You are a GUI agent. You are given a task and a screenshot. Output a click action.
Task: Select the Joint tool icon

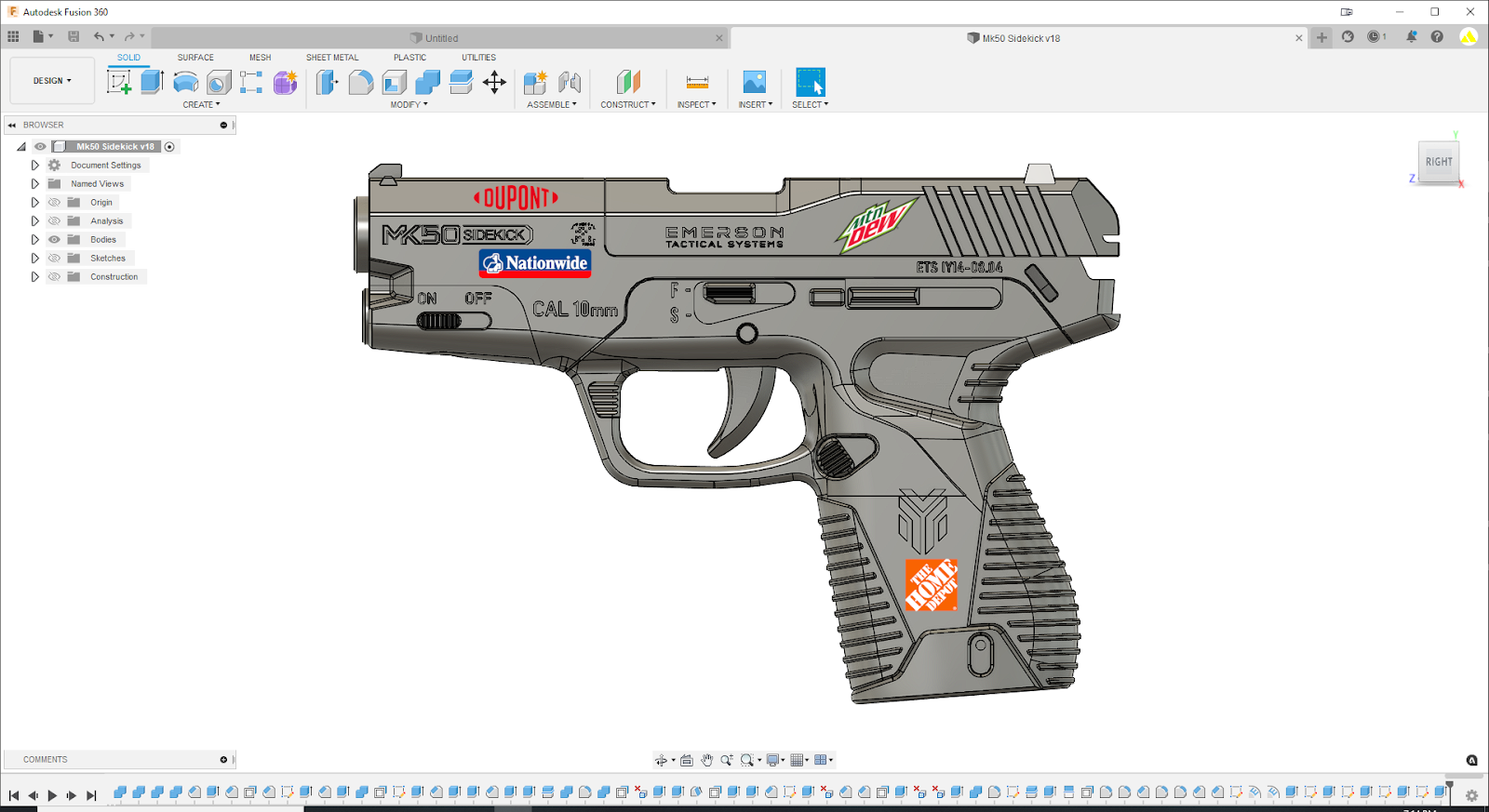[x=570, y=82]
